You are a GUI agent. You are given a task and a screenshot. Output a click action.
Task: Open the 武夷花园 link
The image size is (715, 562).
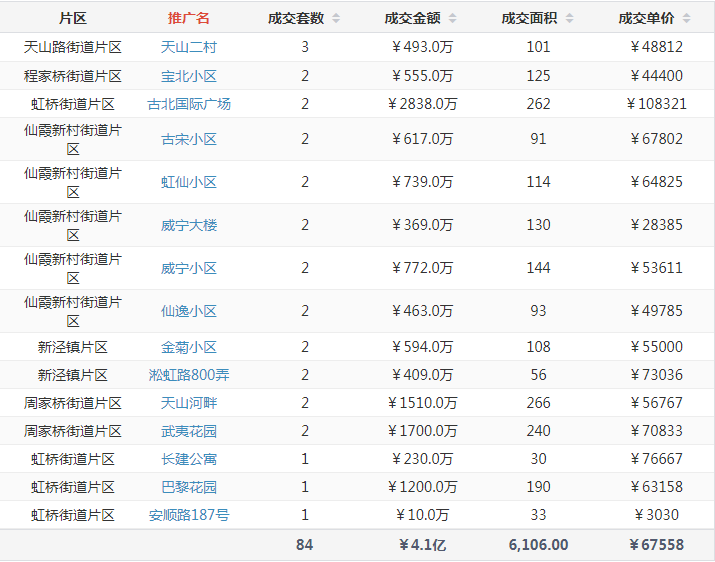189,431
